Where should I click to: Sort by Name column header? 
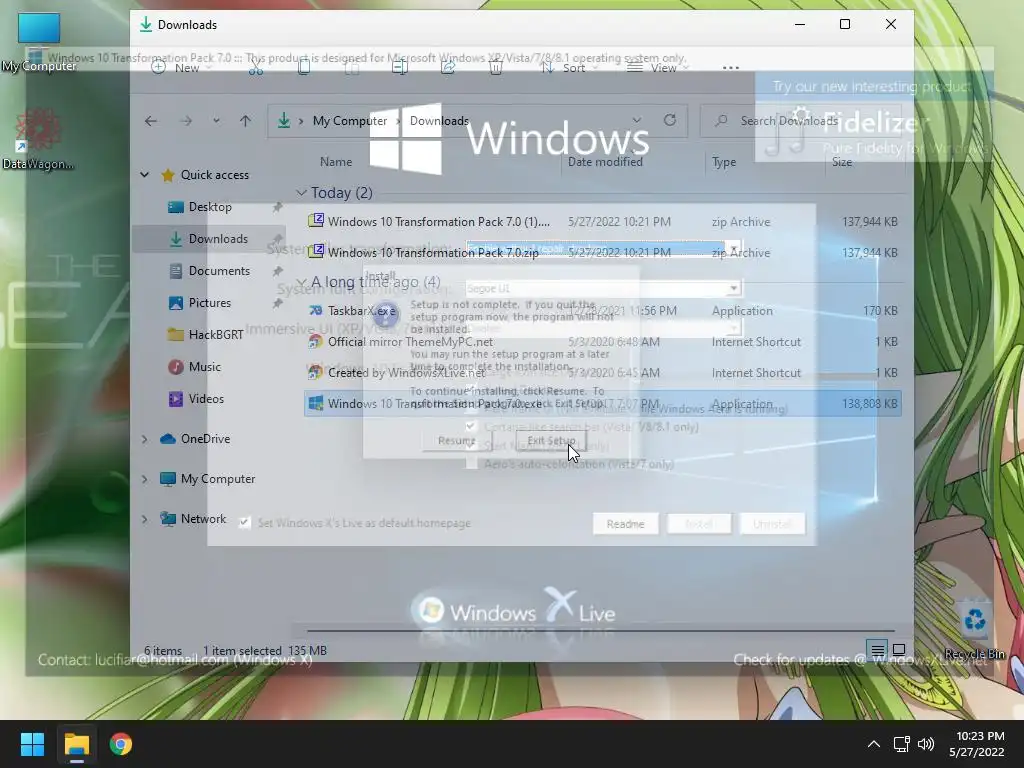pos(336,162)
